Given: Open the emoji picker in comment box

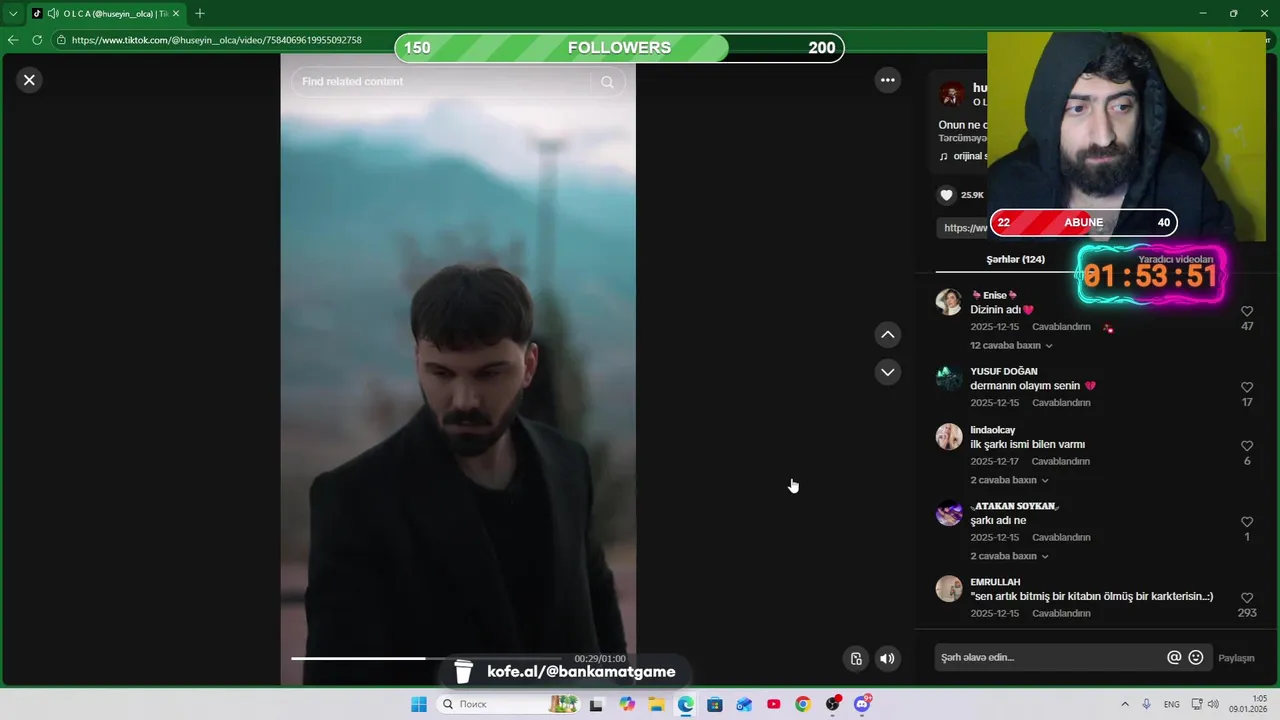Looking at the screenshot, I should coord(1196,657).
